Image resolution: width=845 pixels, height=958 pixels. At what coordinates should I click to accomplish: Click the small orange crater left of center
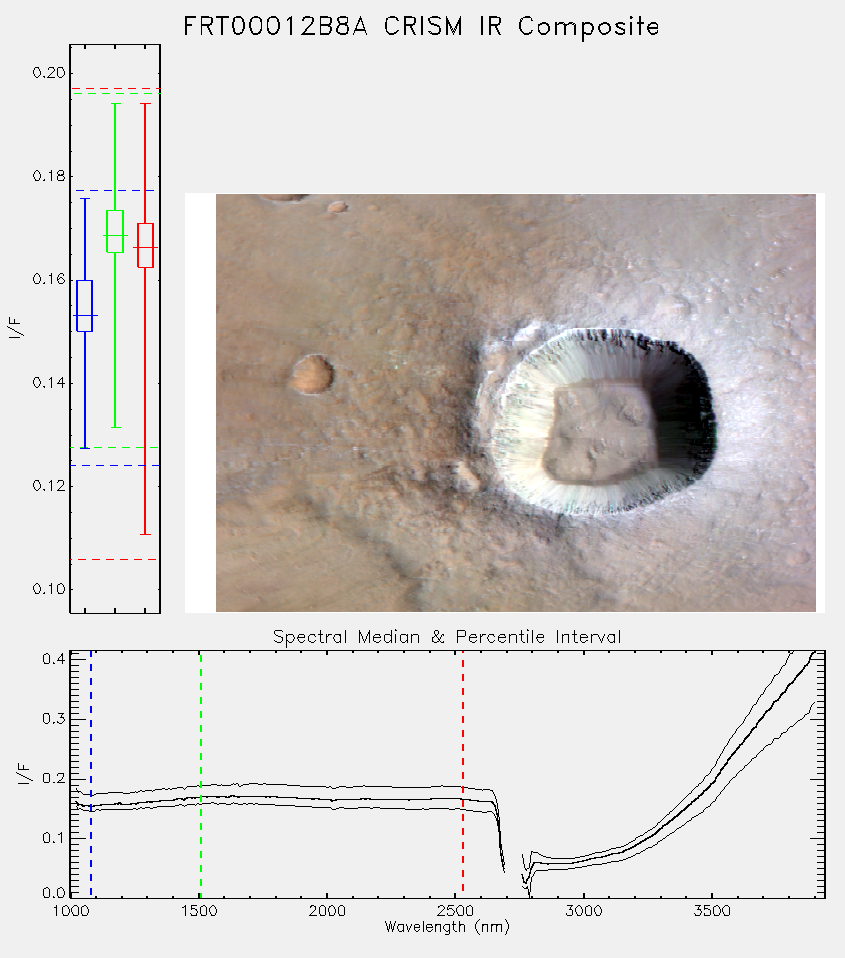(x=312, y=374)
